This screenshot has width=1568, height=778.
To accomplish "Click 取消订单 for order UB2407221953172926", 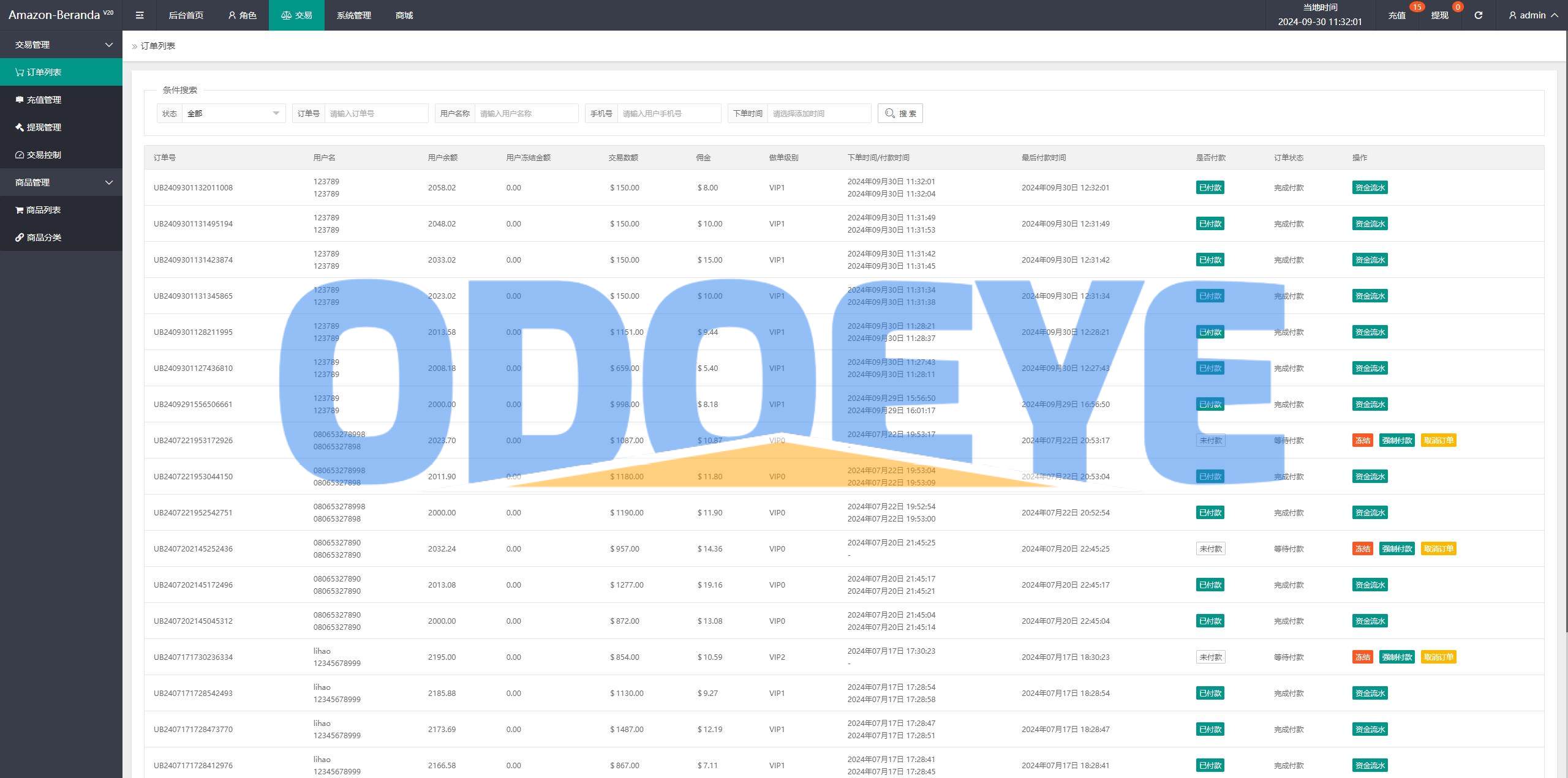I will click(x=1438, y=441).
